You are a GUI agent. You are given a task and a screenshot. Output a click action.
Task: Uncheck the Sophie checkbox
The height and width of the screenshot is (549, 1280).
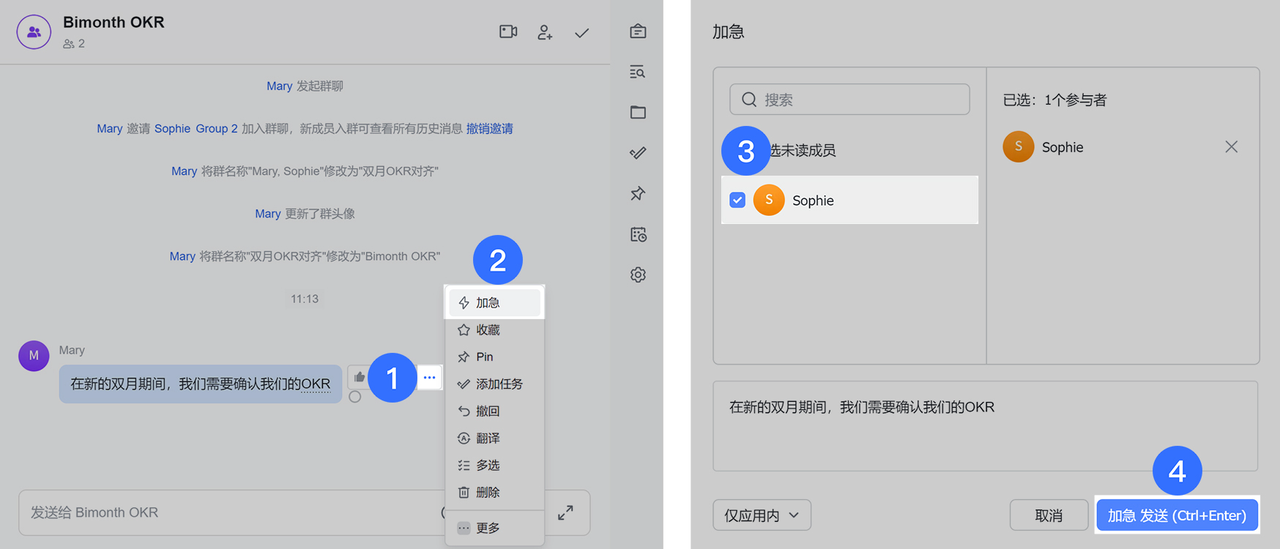click(x=737, y=200)
